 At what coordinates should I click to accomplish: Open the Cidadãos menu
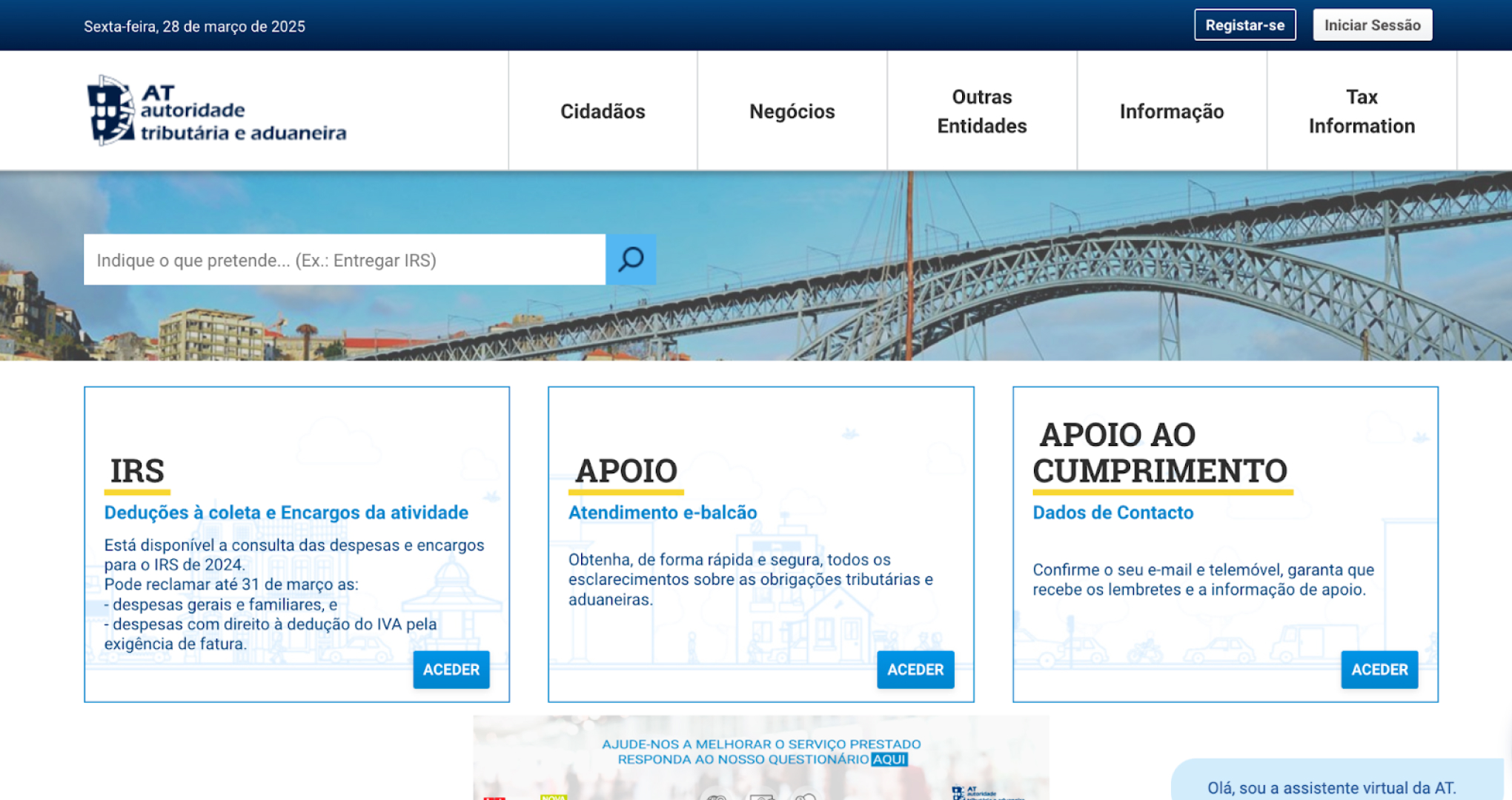[602, 111]
